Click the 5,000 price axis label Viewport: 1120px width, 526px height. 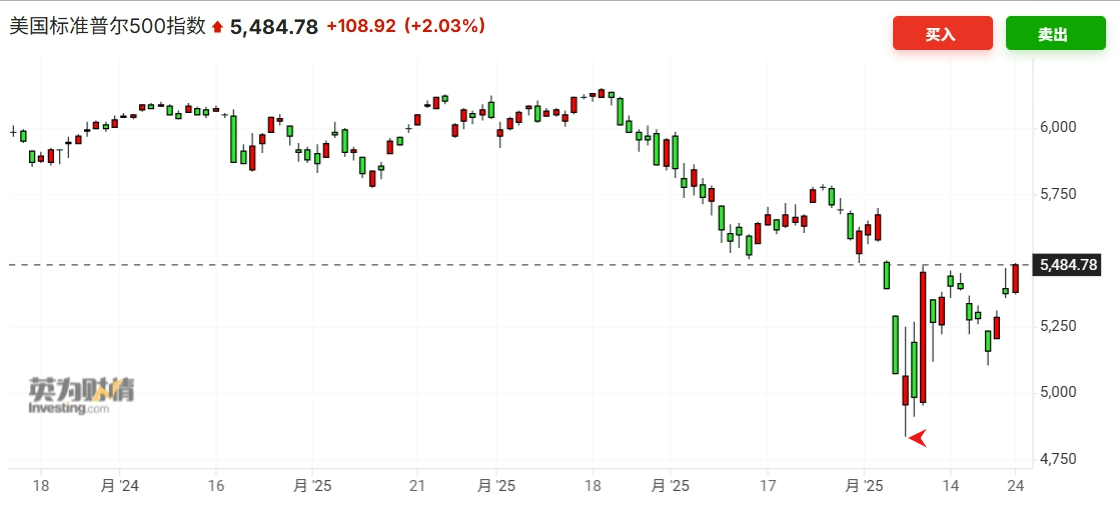coord(1059,392)
